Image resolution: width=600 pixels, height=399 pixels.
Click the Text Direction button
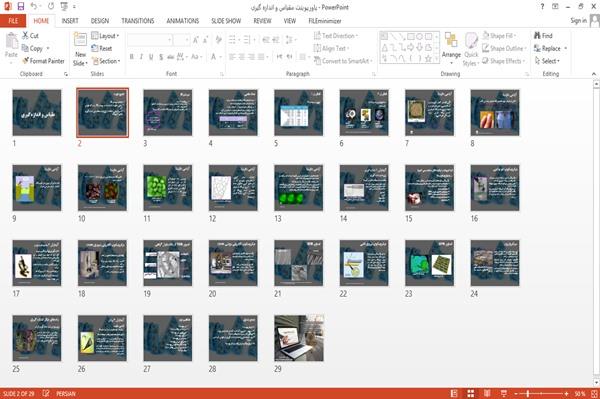(336, 36)
